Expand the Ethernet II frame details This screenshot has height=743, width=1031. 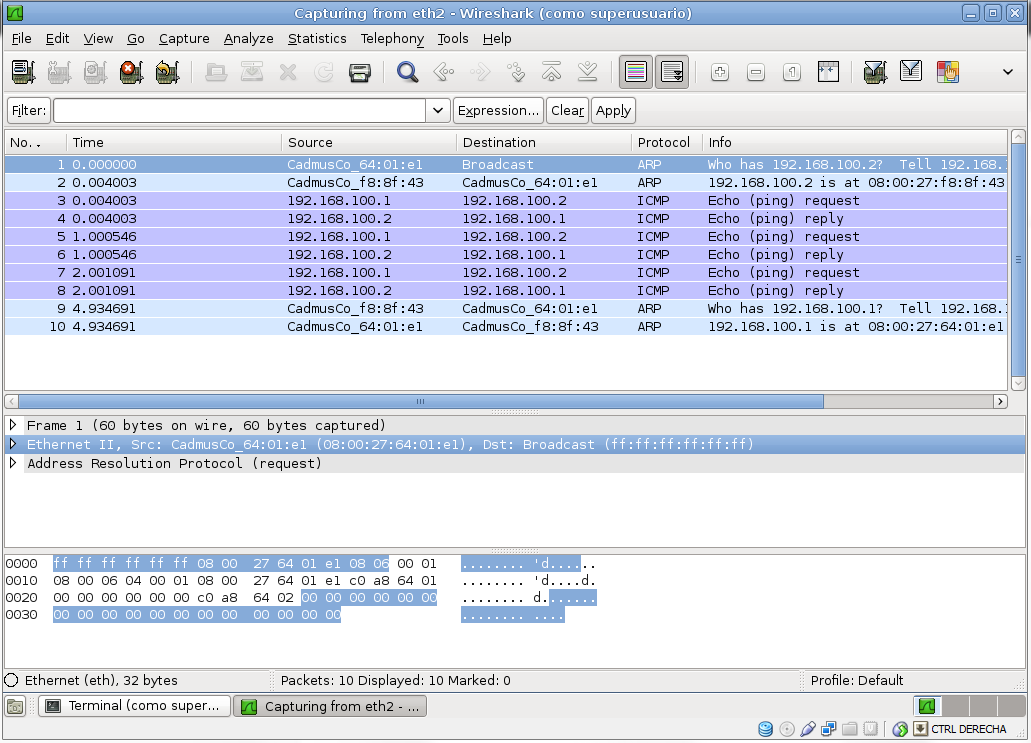pyautogui.click(x=12, y=444)
